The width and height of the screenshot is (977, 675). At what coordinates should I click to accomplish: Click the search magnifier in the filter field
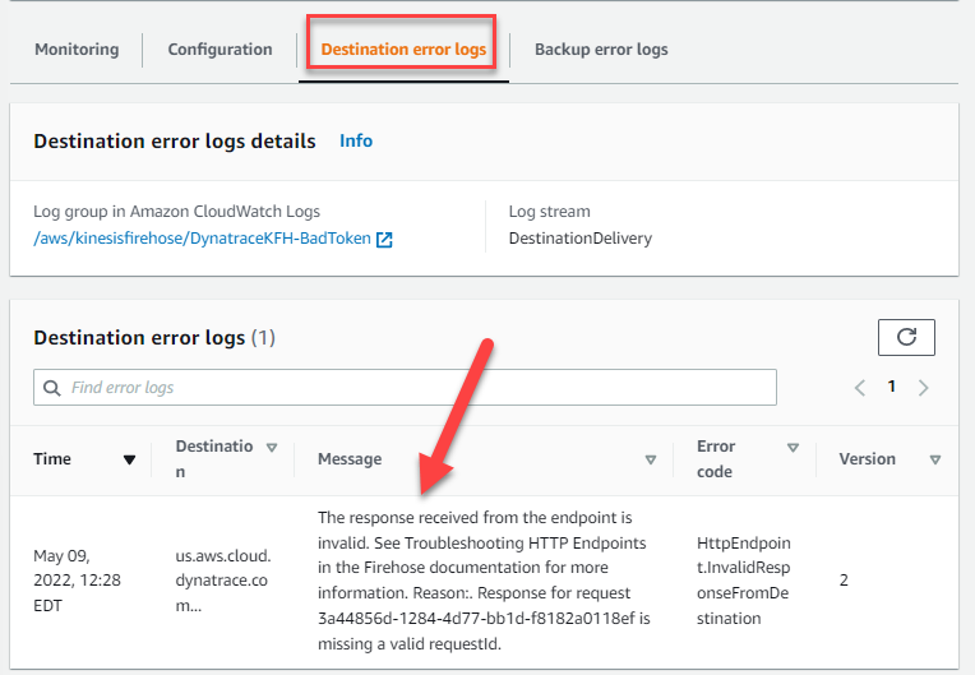point(53,386)
